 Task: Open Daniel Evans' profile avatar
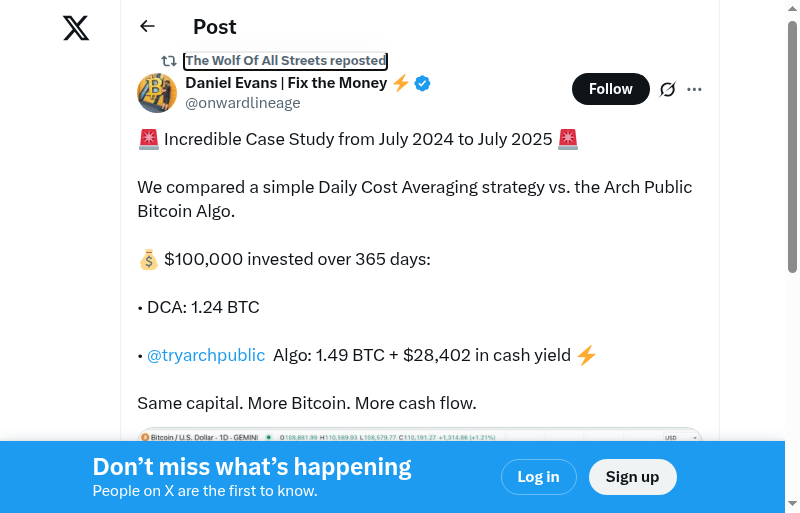click(x=157, y=92)
